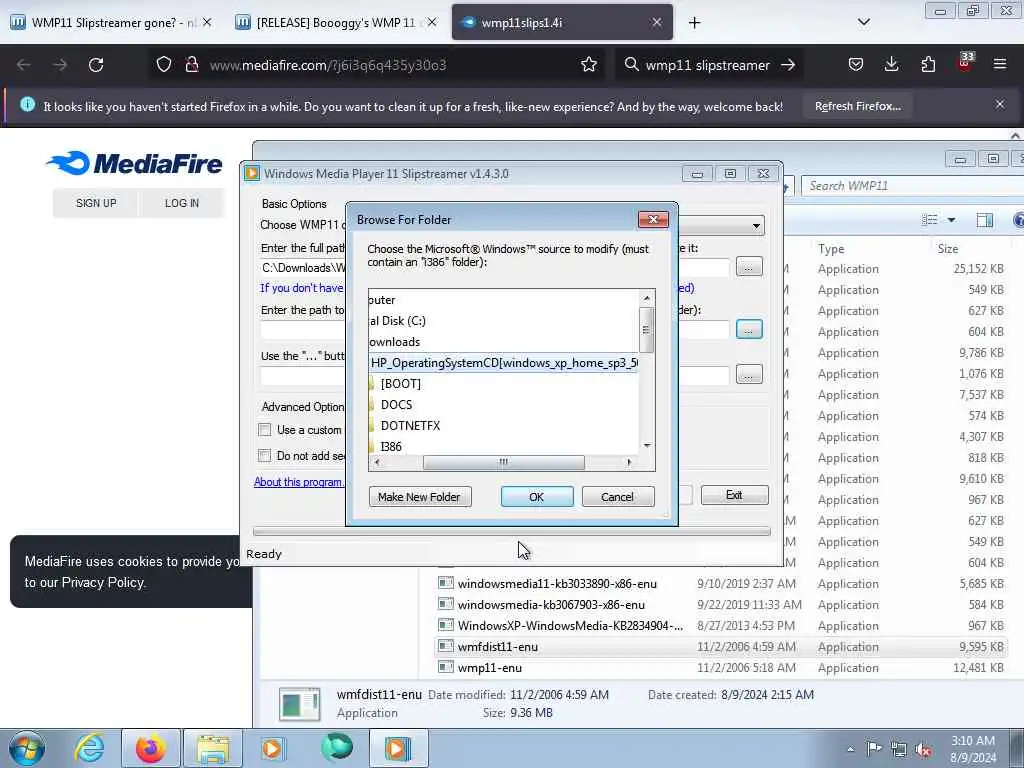
Task: Select the [BOOT] folder
Action: click(400, 383)
